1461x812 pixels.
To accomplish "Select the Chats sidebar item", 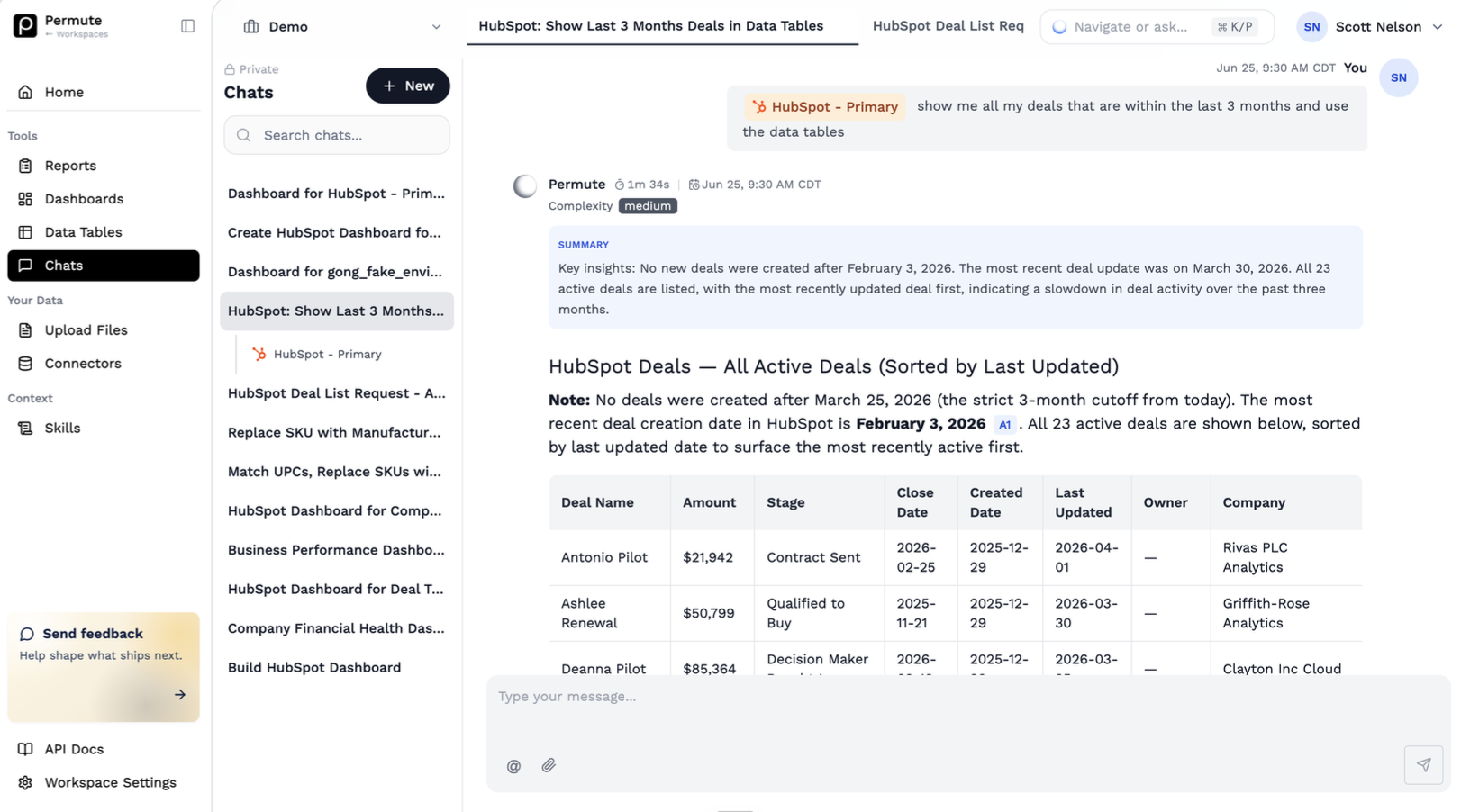I will [x=104, y=266].
